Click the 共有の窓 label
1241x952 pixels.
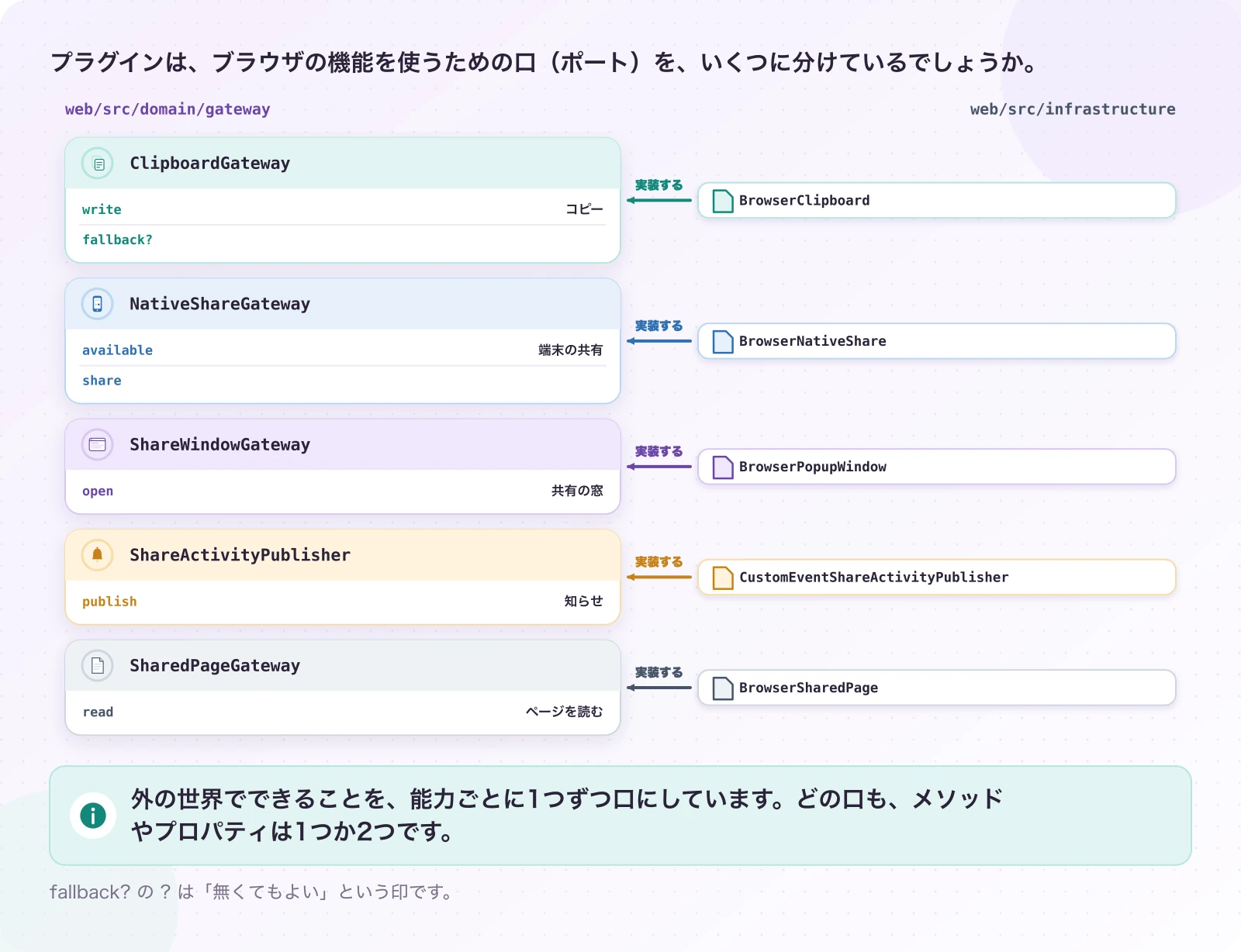[x=577, y=491]
